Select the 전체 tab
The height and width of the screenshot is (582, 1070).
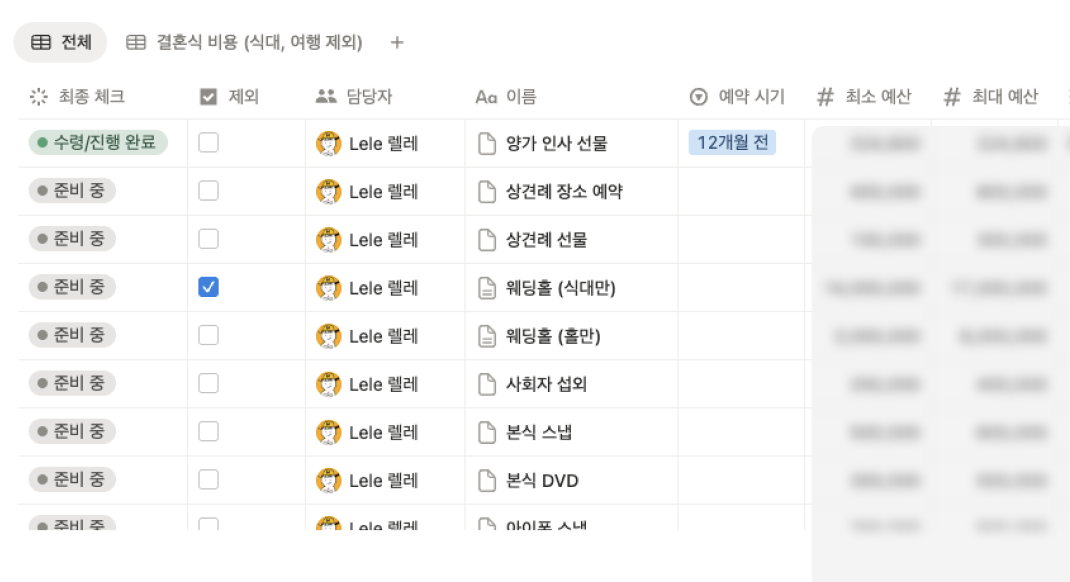pyautogui.click(x=60, y=43)
